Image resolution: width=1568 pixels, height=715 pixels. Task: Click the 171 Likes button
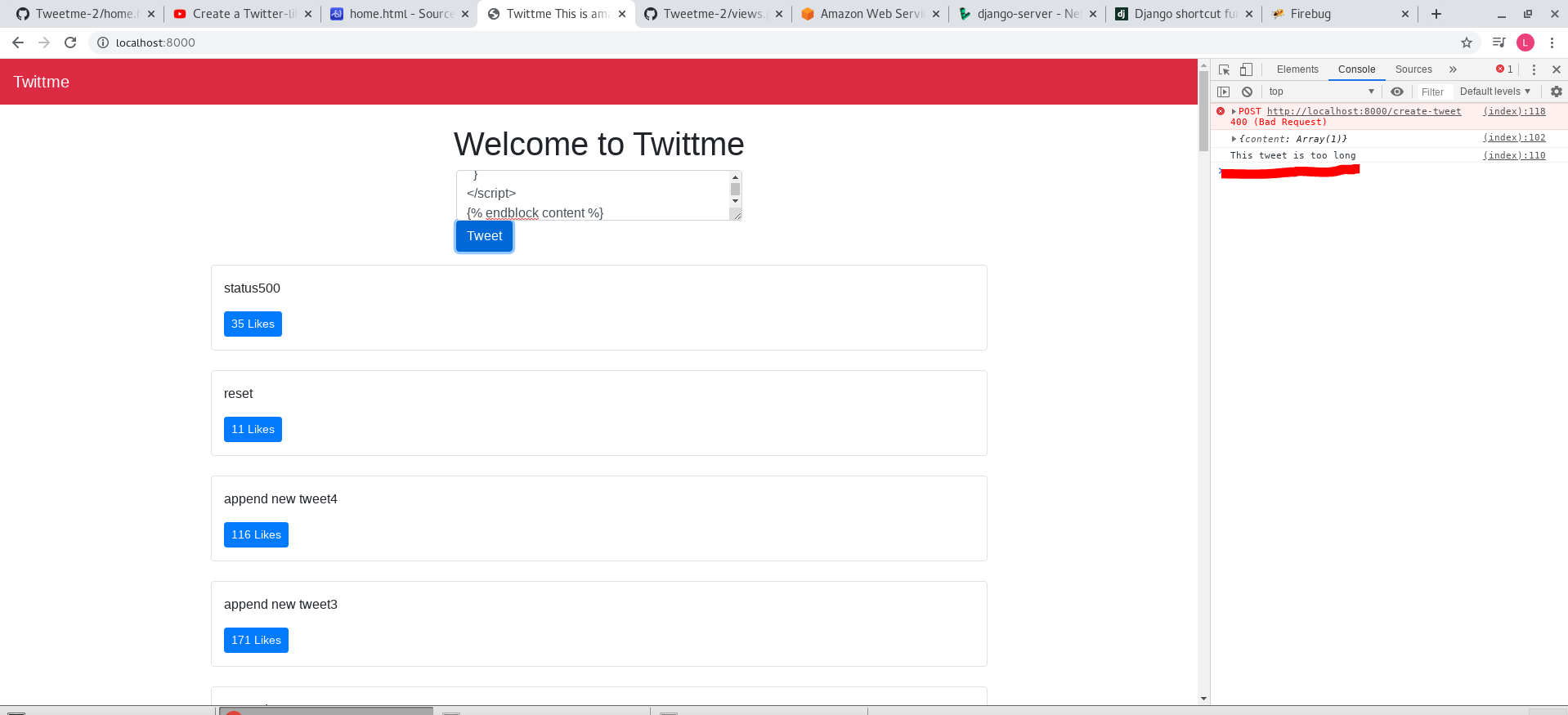(256, 640)
